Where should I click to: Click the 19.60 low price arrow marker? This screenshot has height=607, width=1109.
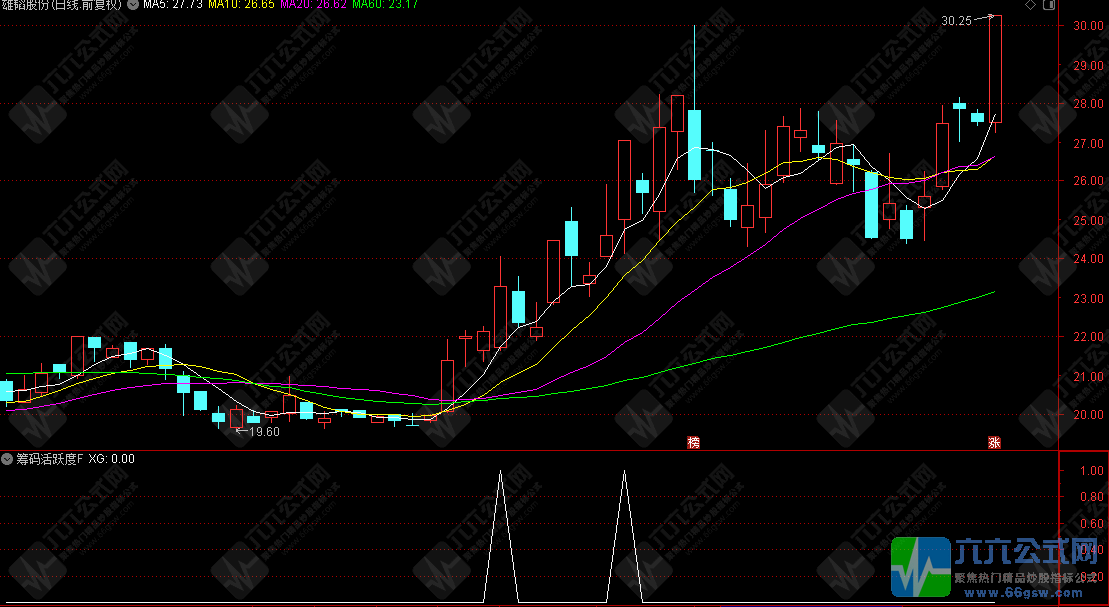point(257,432)
